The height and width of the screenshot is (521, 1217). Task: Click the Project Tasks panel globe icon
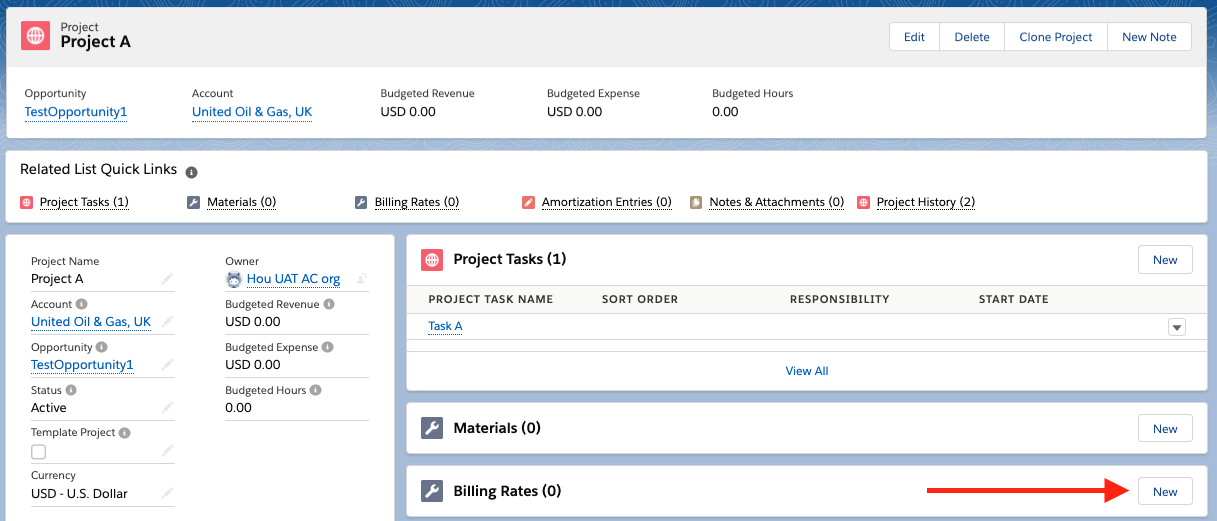pyautogui.click(x=432, y=259)
